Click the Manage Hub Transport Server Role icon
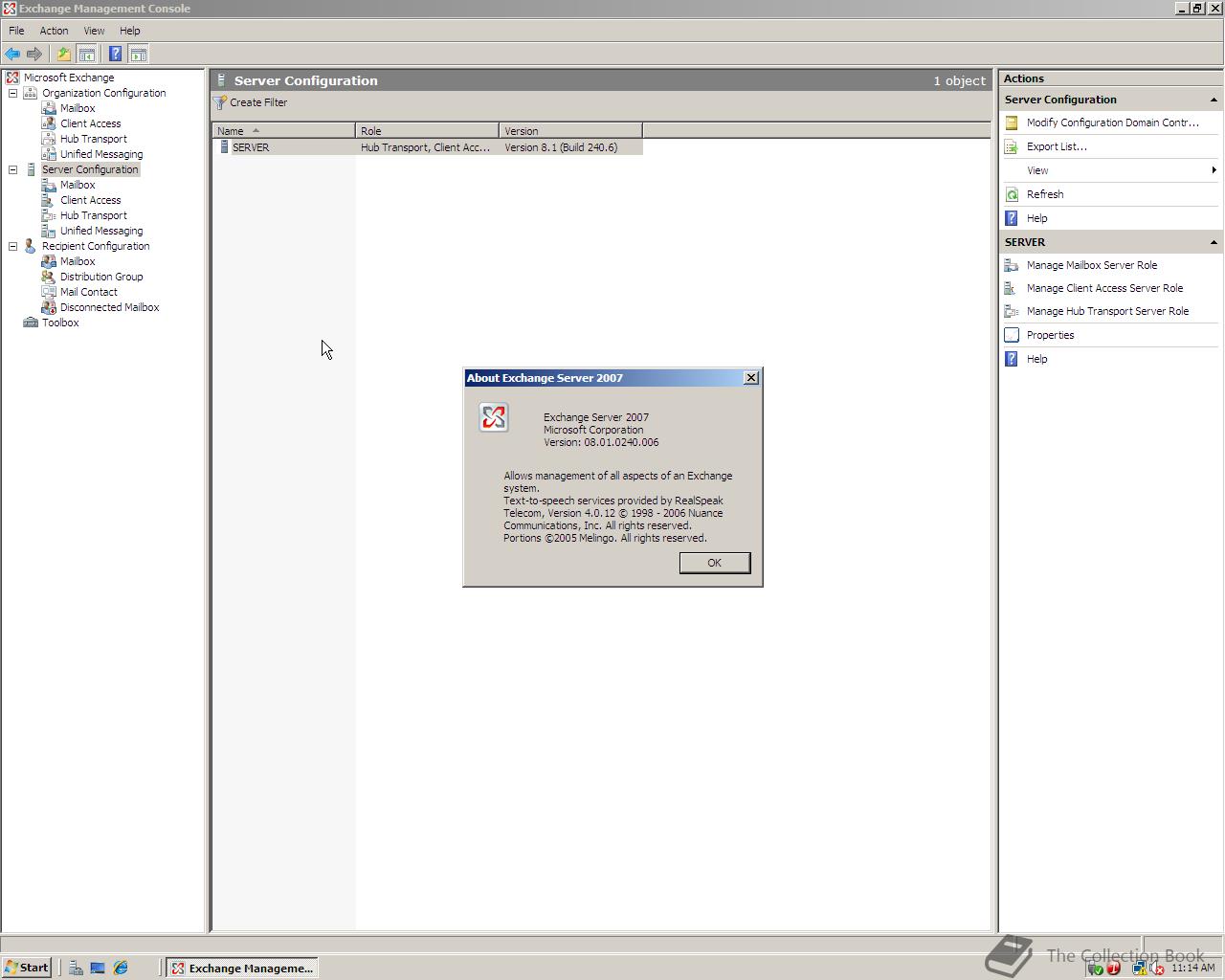 (x=1012, y=311)
